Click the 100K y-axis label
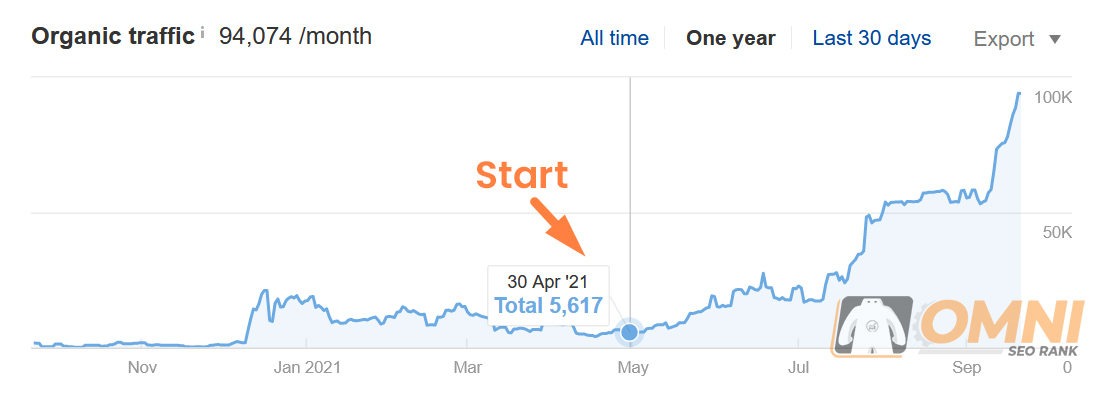The height and width of the screenshot is (404, 1099). click(1054, 97)
